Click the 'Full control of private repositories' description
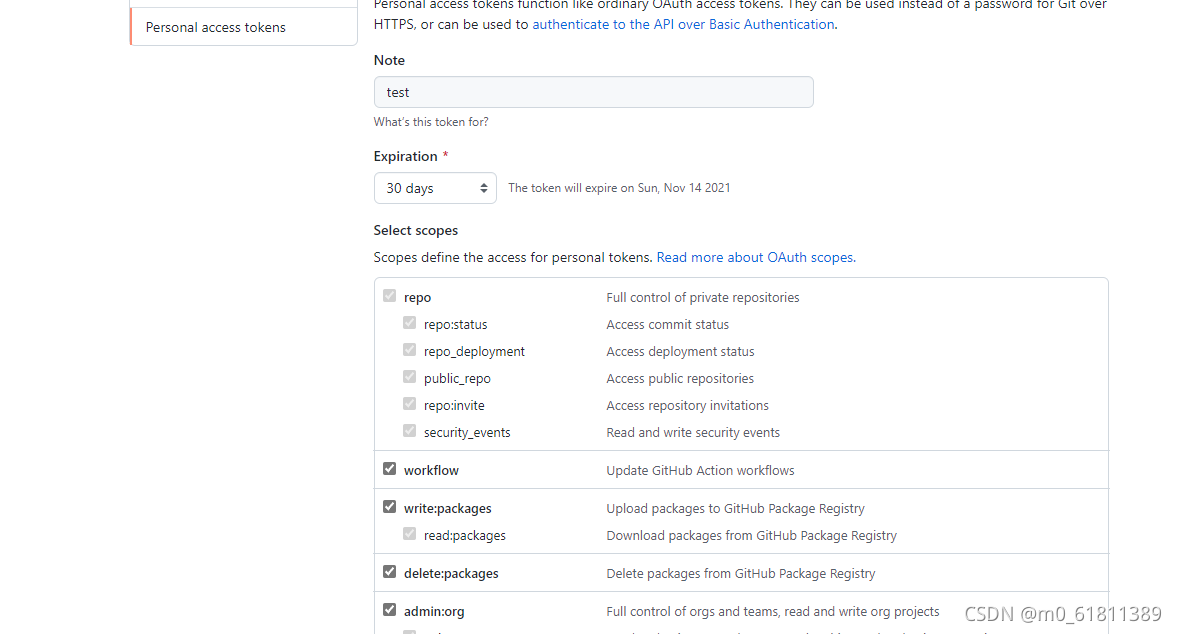This screenshot has height=634, width=1177. point(703,298)
